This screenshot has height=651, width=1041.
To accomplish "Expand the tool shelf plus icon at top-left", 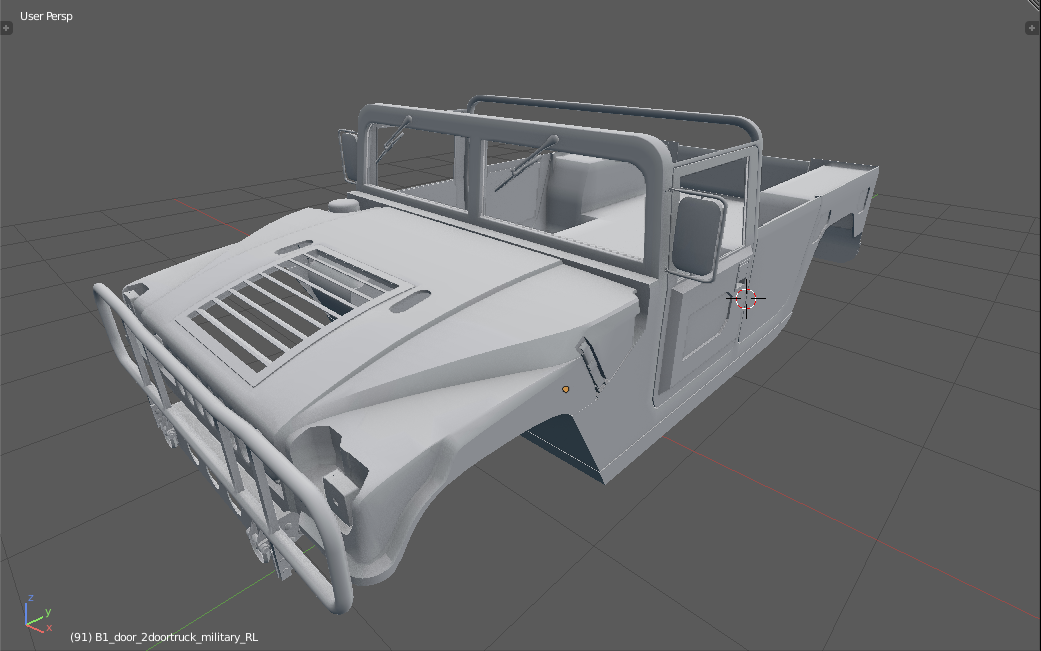I will click(x=6, y=28).
